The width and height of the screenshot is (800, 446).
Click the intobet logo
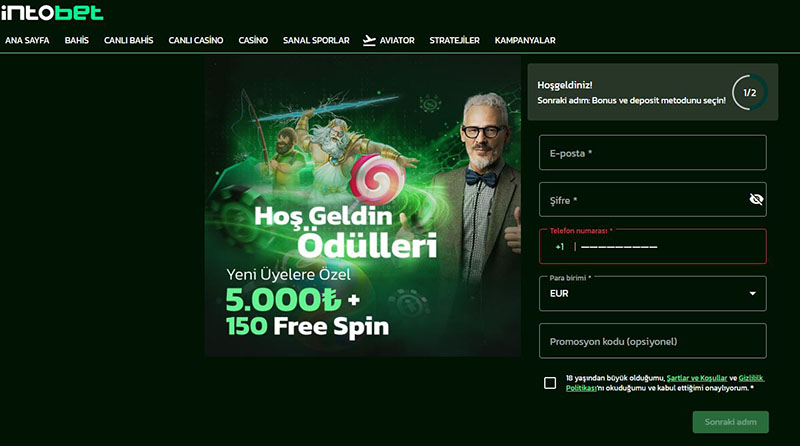pos(52,12)
